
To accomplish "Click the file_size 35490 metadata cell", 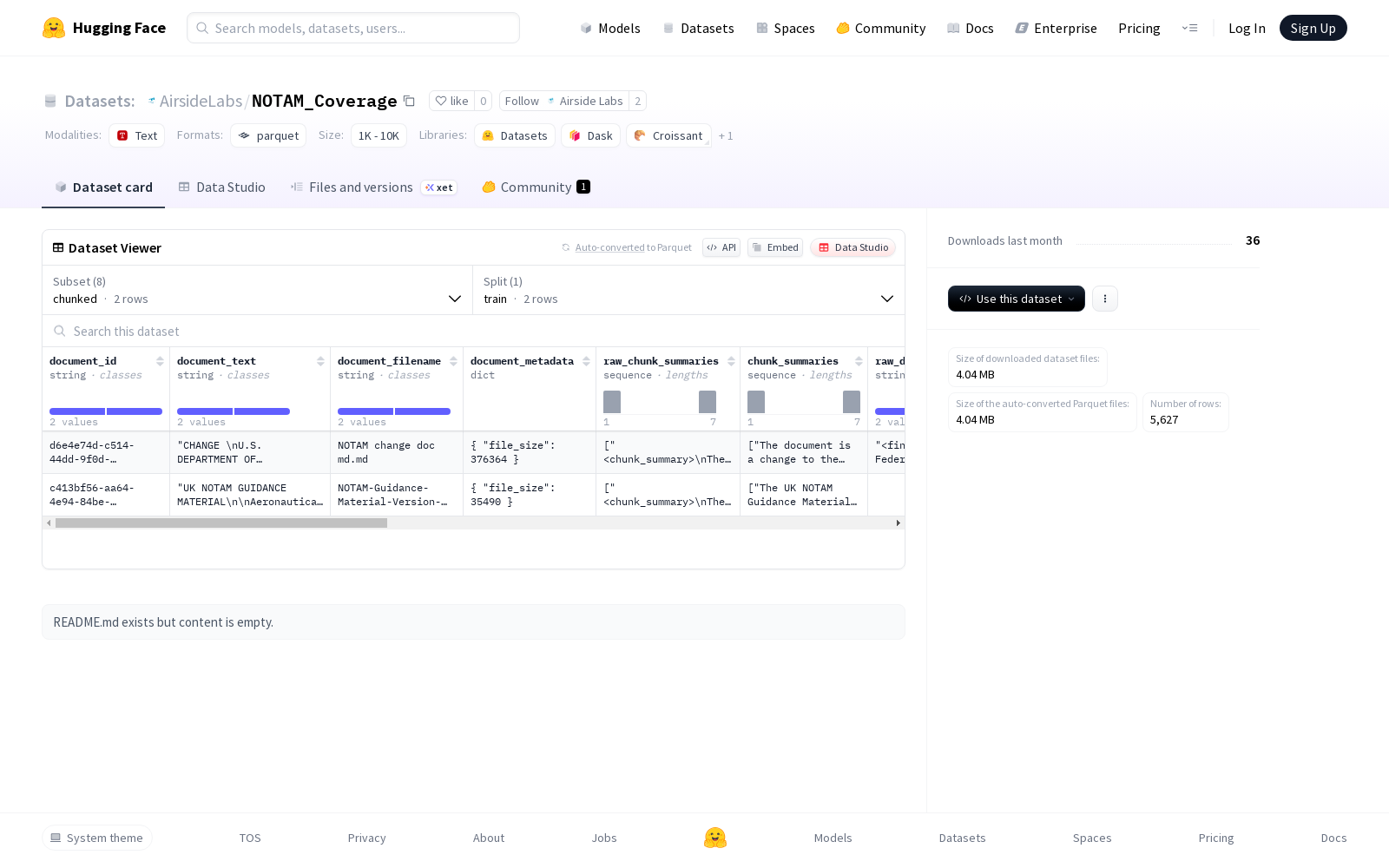I will [530, 495].
